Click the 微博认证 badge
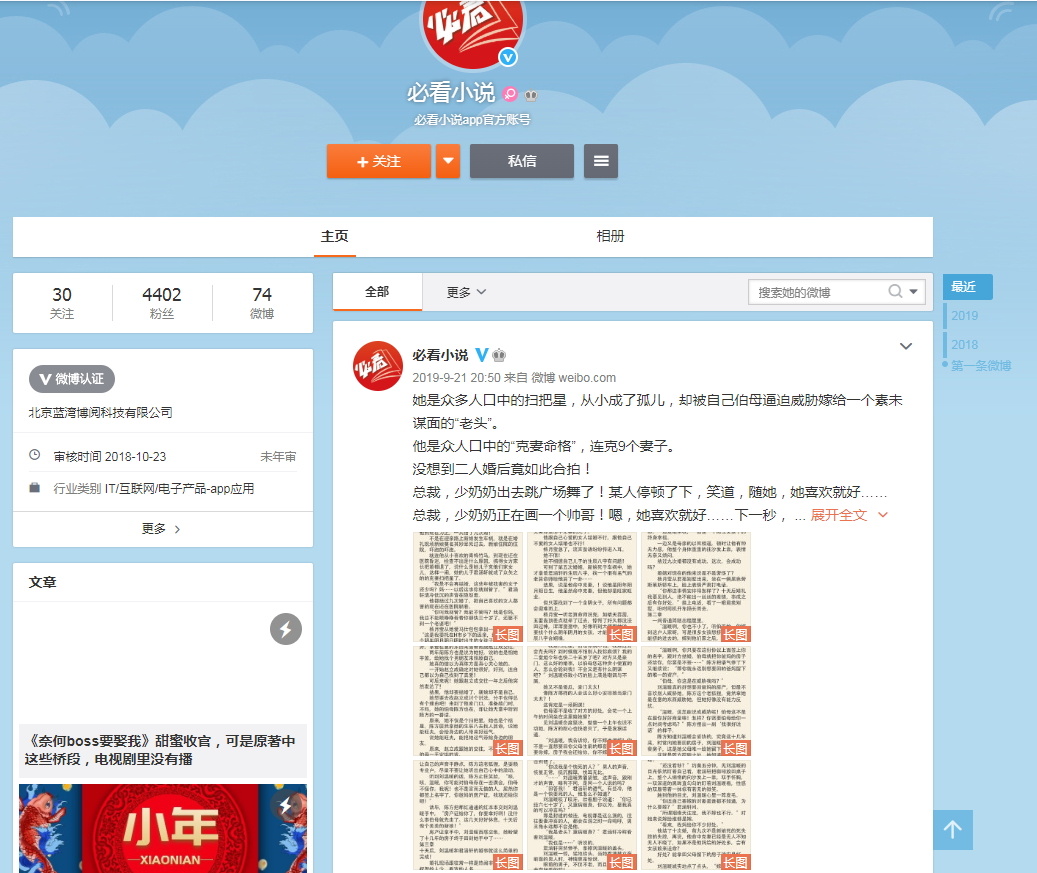1037x873 pixels. pyautogui.click(x=71, y=379)
